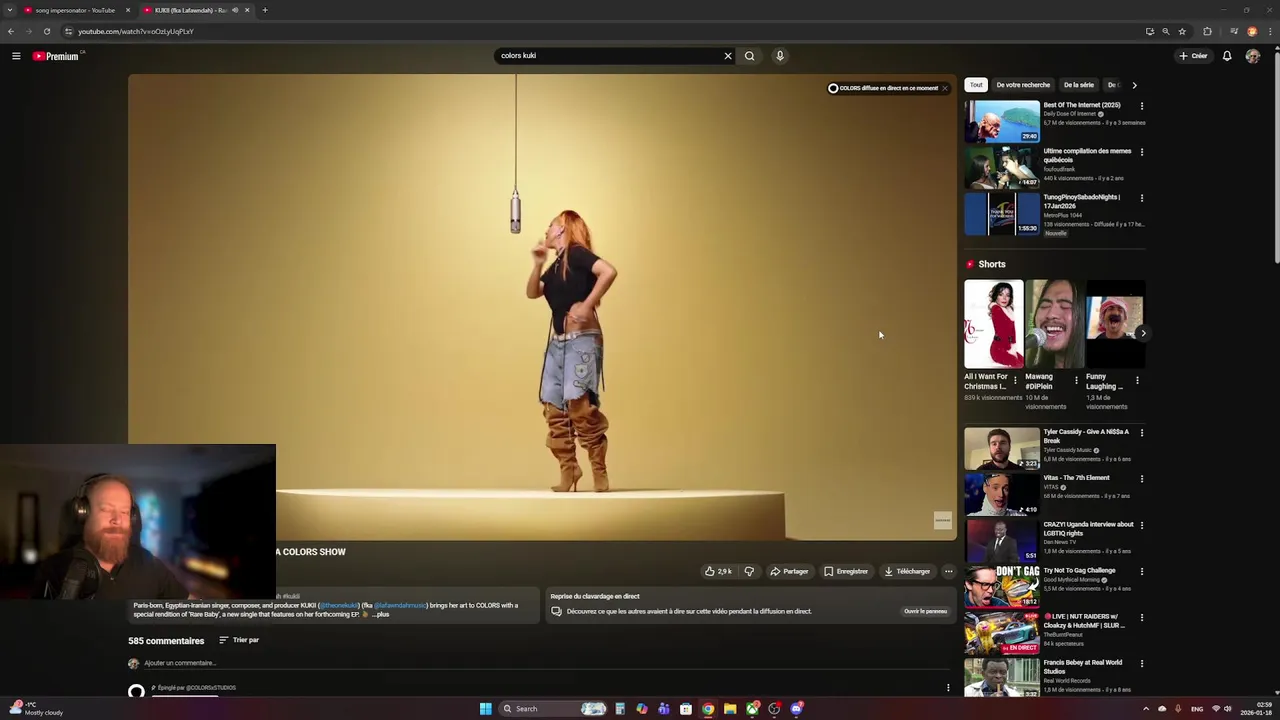Like the video with the thumbs-up button

click(719, 571)
